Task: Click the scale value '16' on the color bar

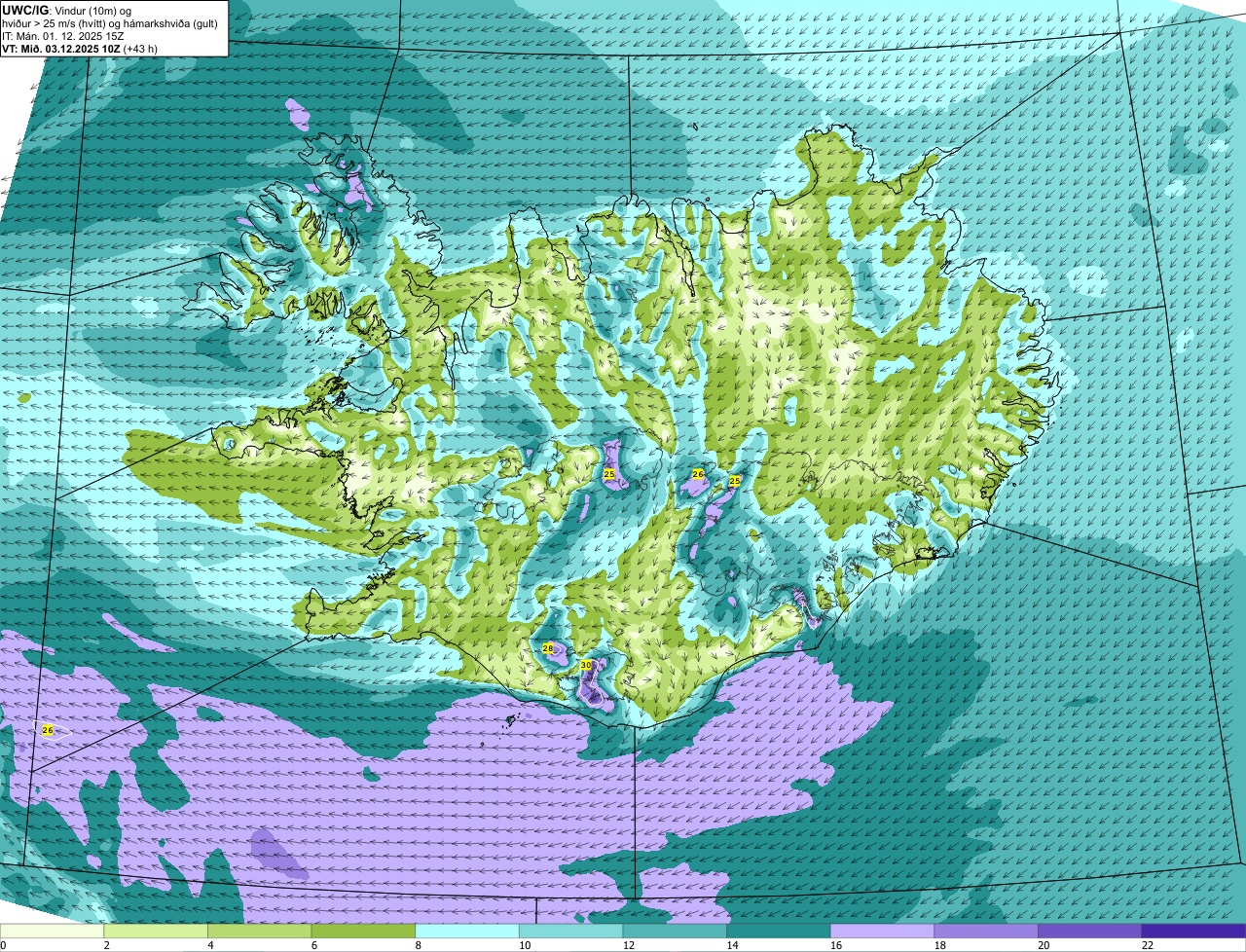Action: point(836,945)
